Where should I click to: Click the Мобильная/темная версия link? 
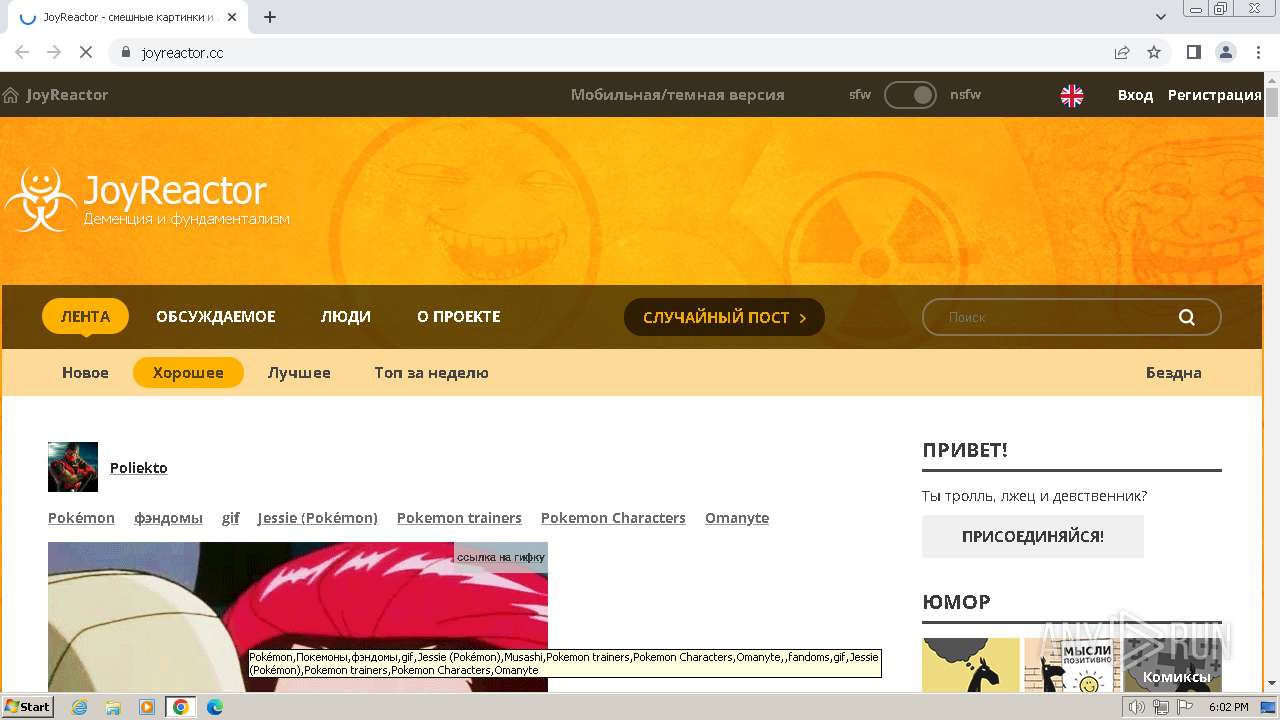677,95
